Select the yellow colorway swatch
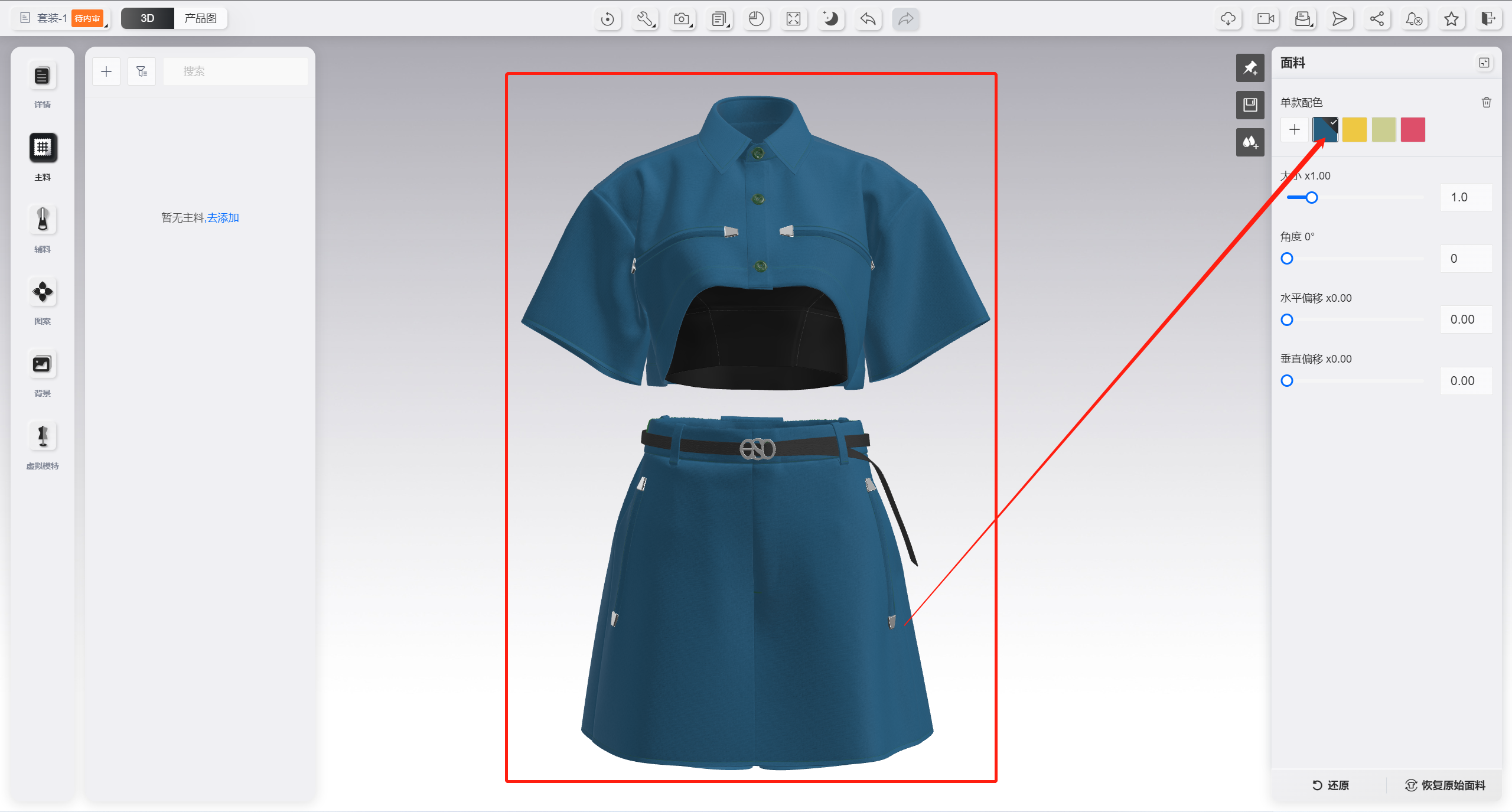Screen dimensions: 1512x812 coord(1354,129)
